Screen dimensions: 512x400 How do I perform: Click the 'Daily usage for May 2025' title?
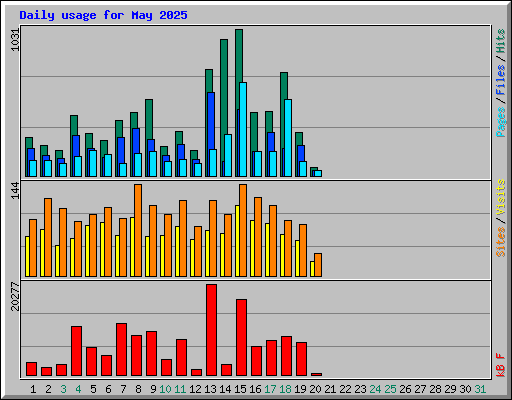coord(103,15)
